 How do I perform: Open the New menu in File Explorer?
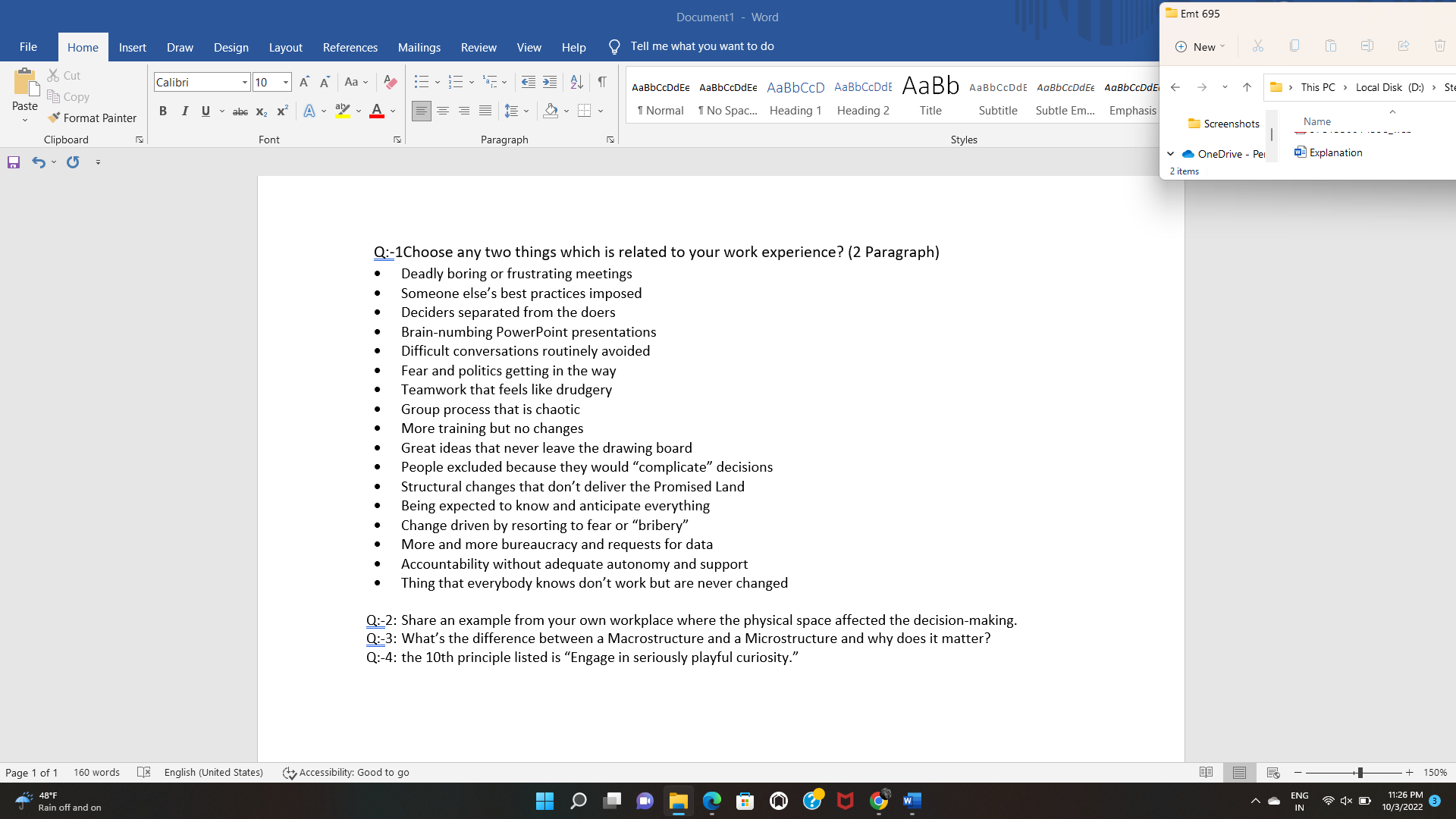(x=1200, y=46)
